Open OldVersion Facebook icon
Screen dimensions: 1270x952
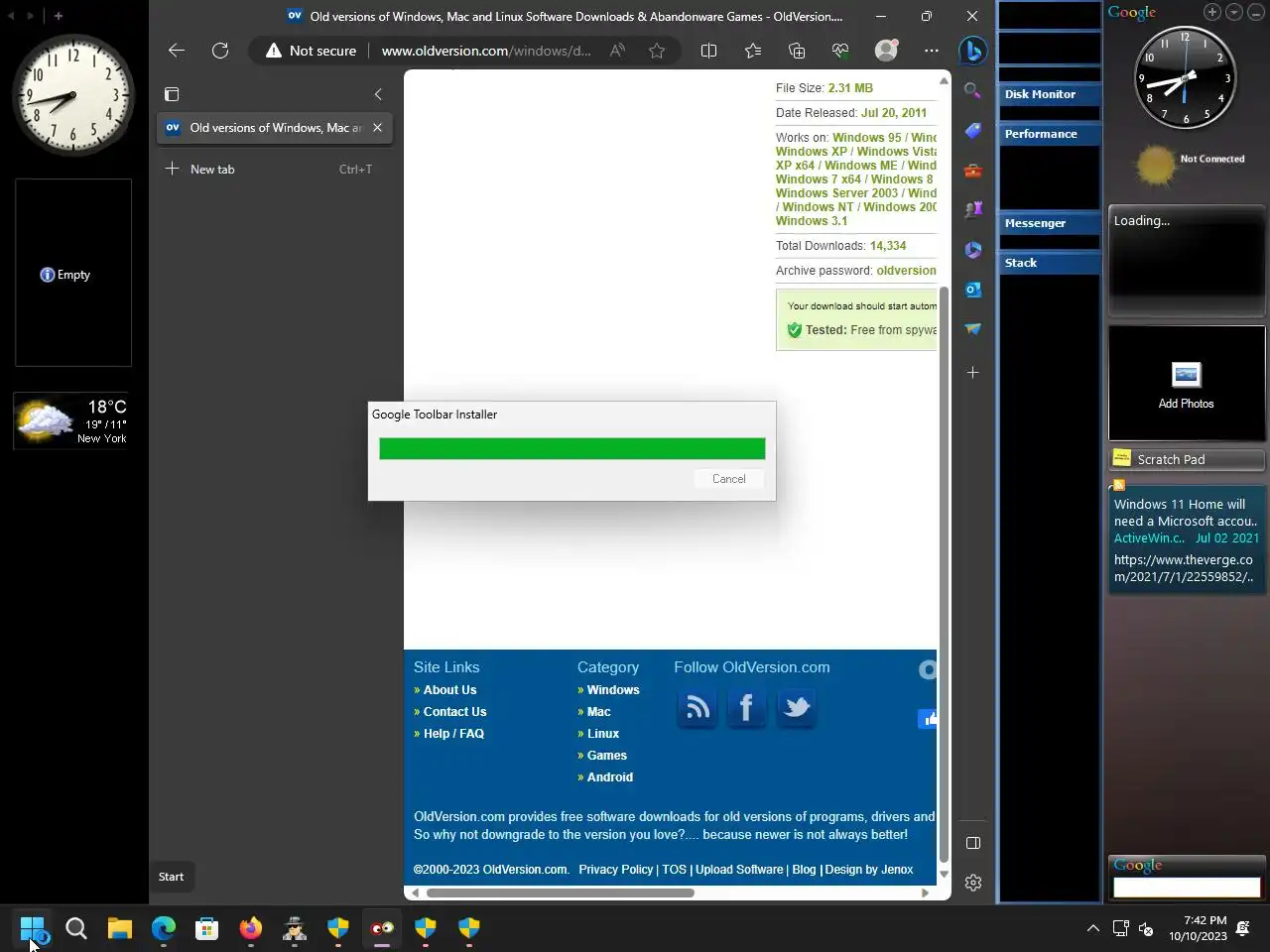coord(746,708)
